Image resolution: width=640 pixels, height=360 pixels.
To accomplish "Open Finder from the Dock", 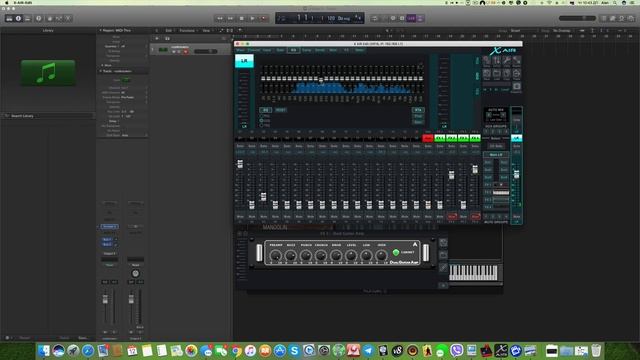I will 44,350.
